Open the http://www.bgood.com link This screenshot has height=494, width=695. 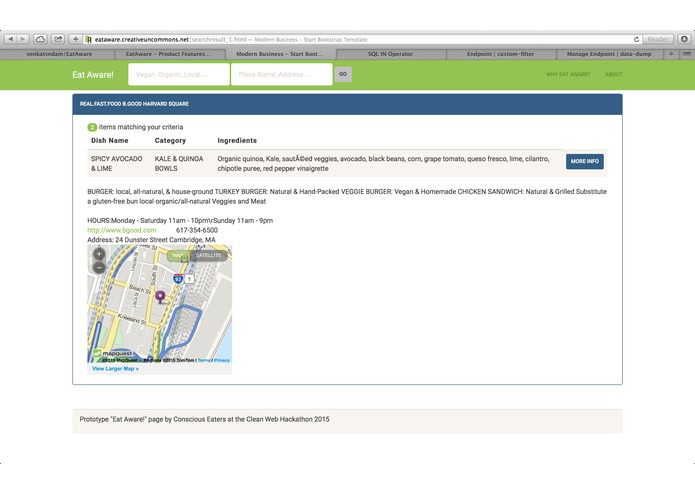(x=121, y=230)
